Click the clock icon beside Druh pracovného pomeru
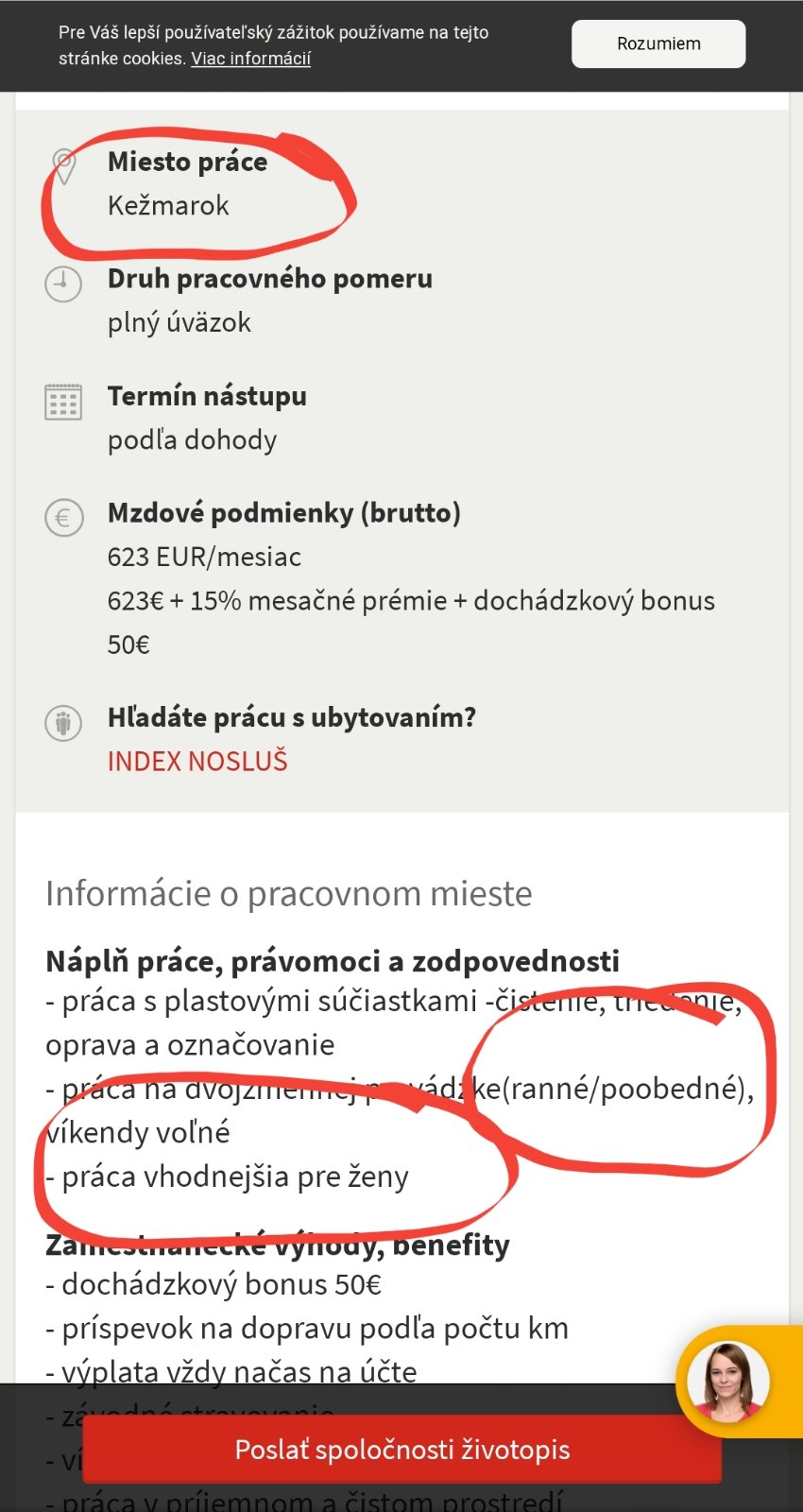 [63, 283]
